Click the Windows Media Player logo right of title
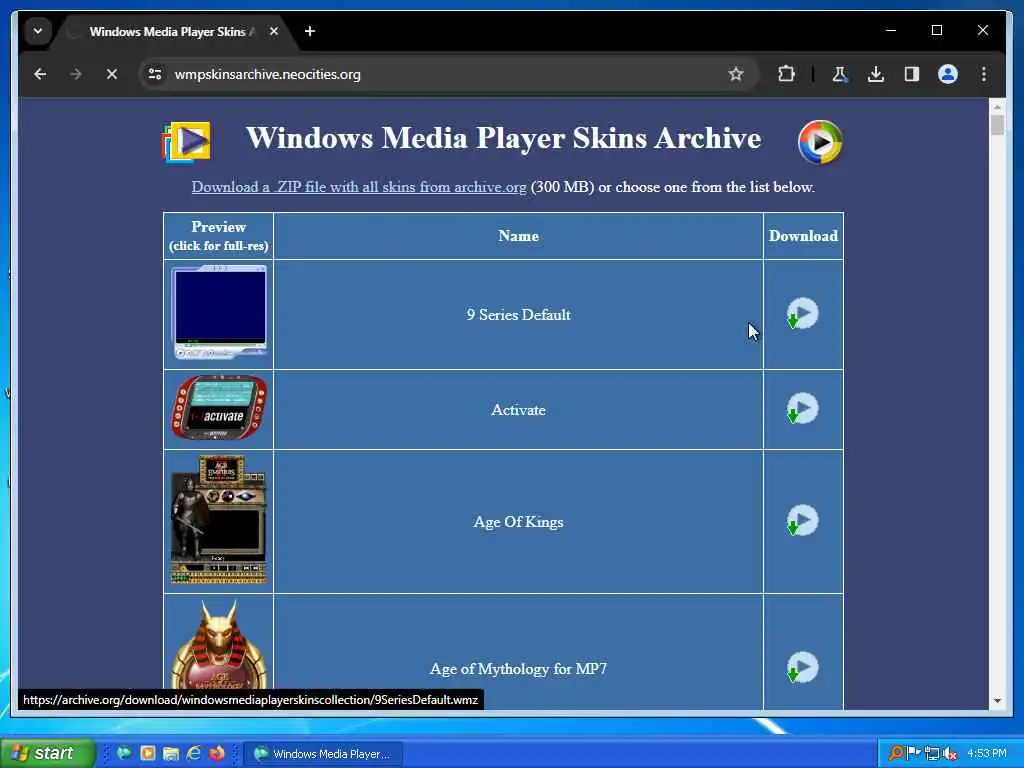Screen dimensions: 1024x768 click(x=820, y=142)
